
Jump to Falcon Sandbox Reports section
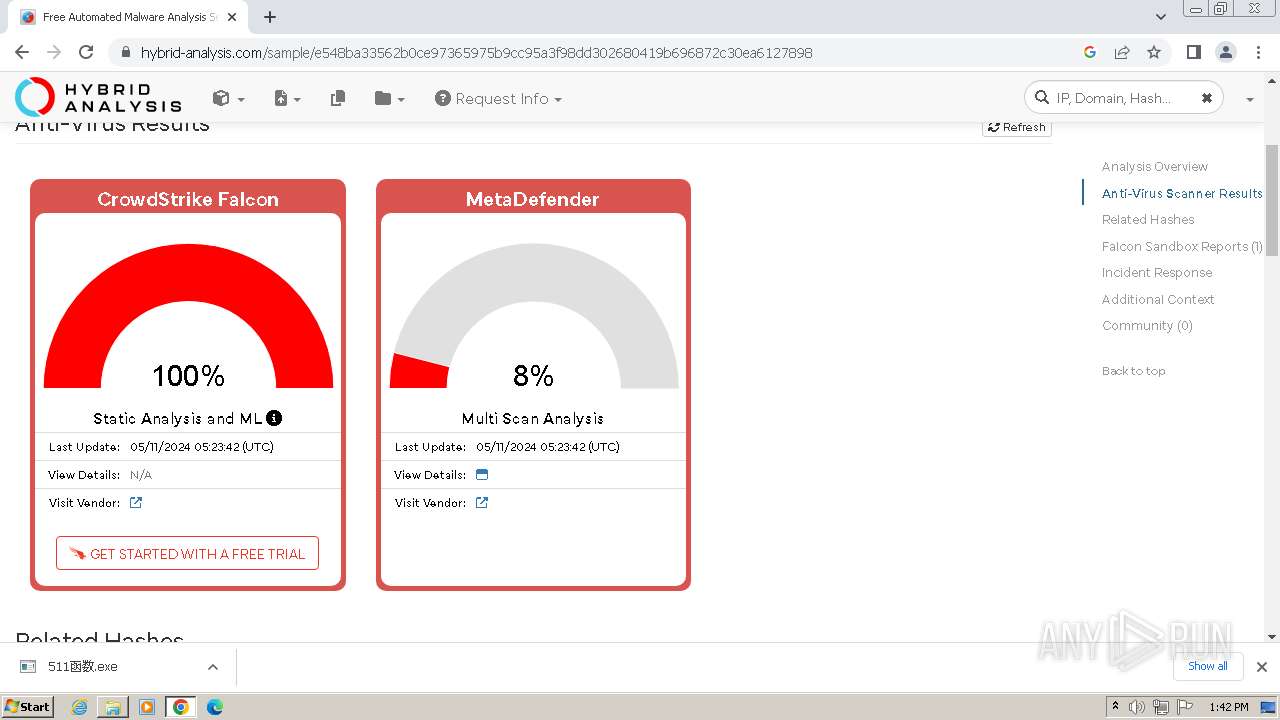(x=1182, y=246)
